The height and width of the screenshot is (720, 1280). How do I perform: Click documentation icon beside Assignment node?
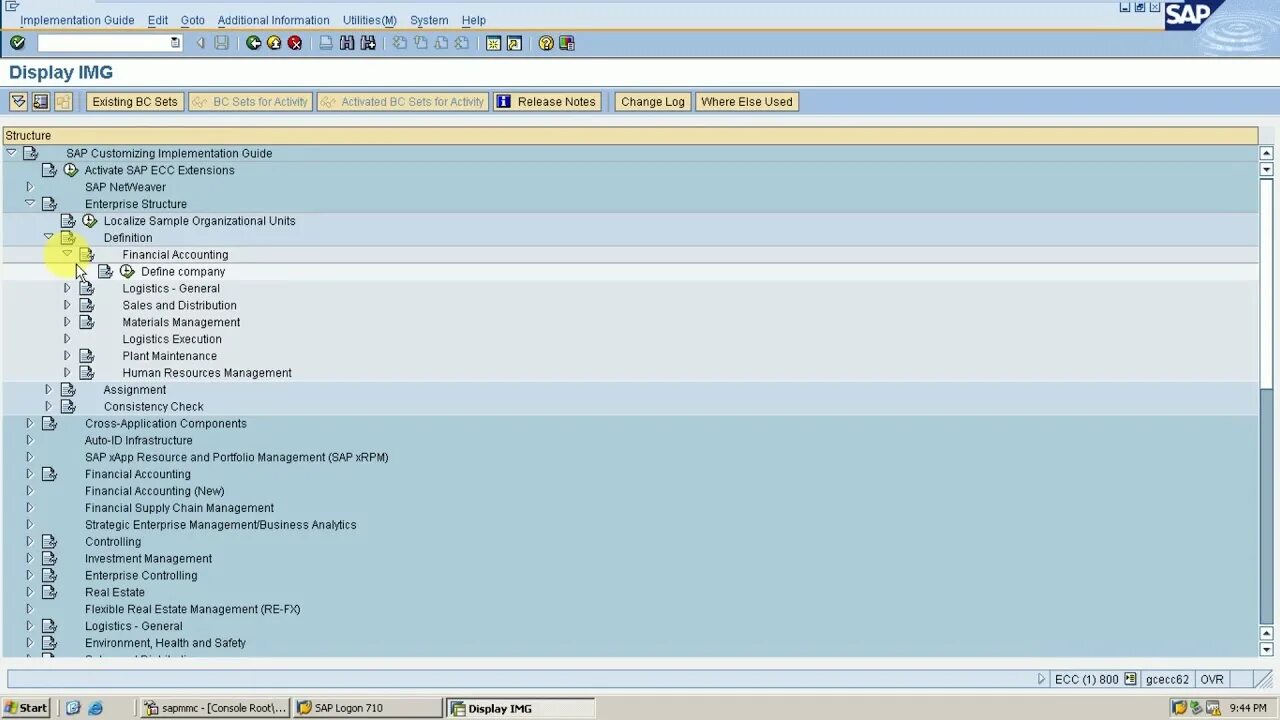pos(68,390)
